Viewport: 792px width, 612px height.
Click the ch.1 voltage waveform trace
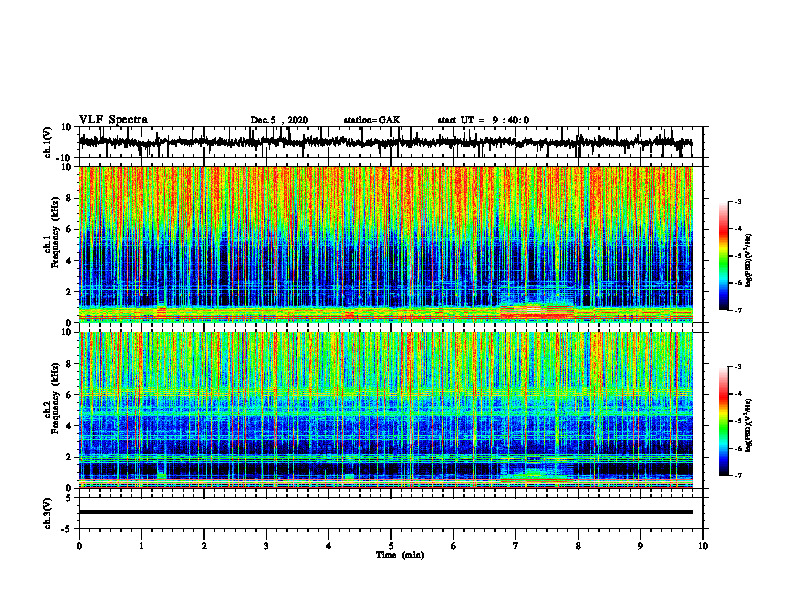pos(385,142)
